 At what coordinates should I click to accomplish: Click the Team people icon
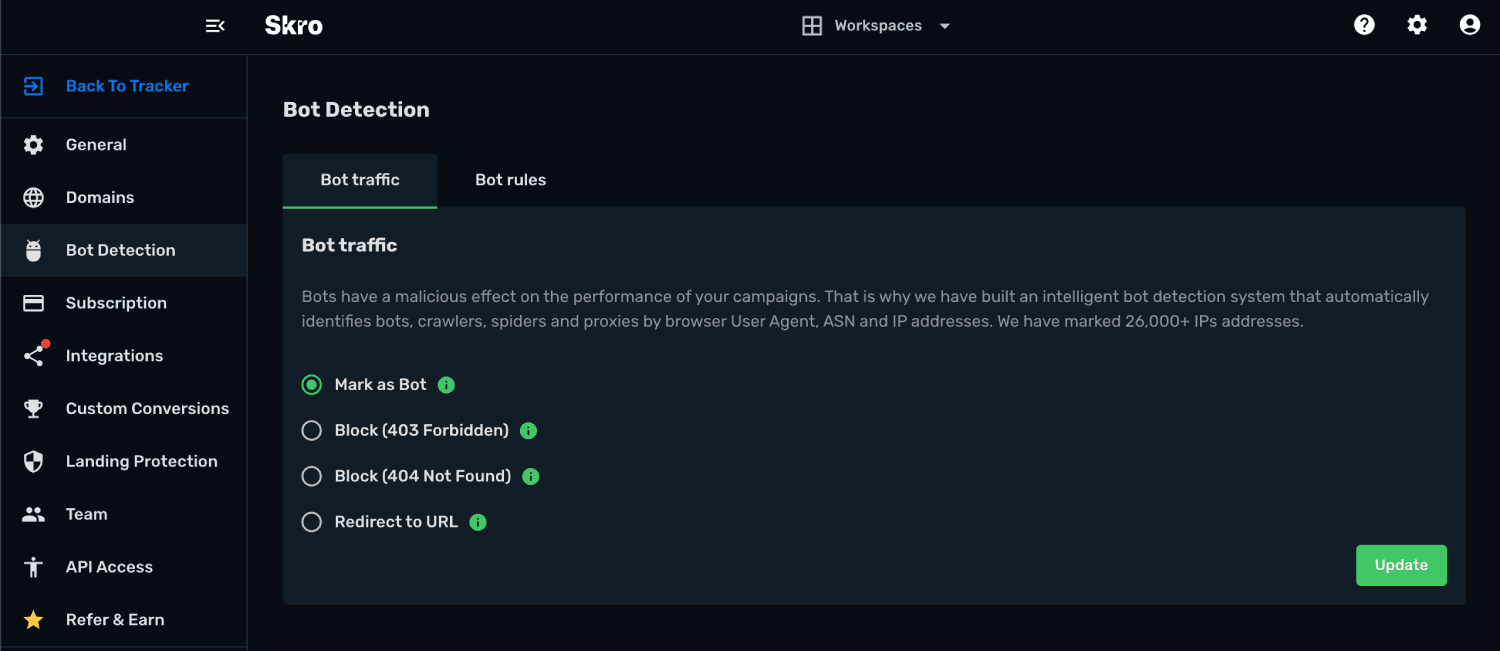click(x=33, y=514)
